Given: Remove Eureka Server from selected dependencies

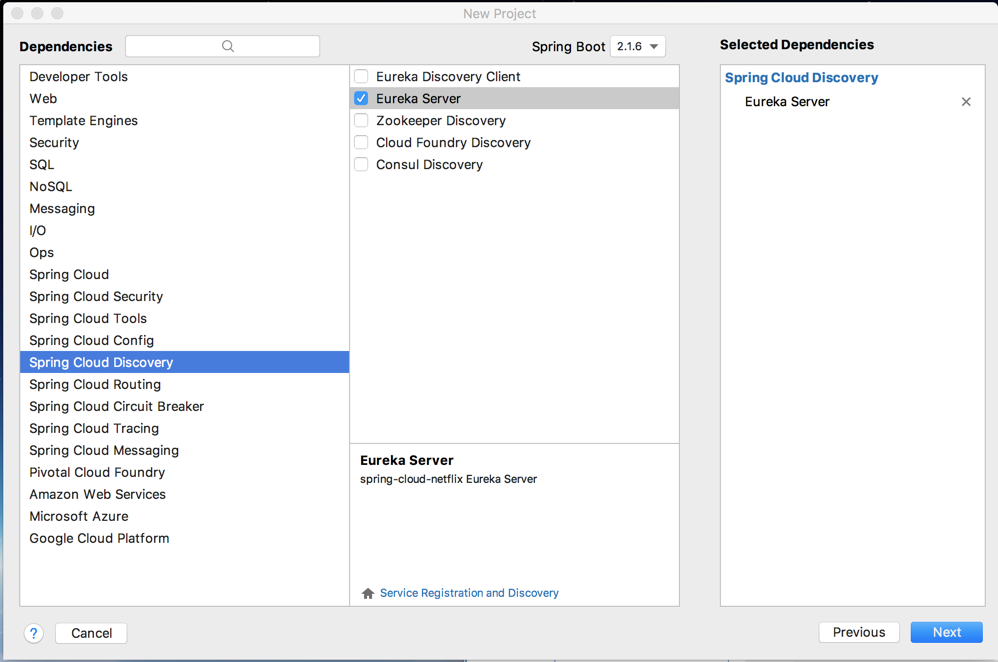Looking at the screenshot, I should click(x=966, y=102).
